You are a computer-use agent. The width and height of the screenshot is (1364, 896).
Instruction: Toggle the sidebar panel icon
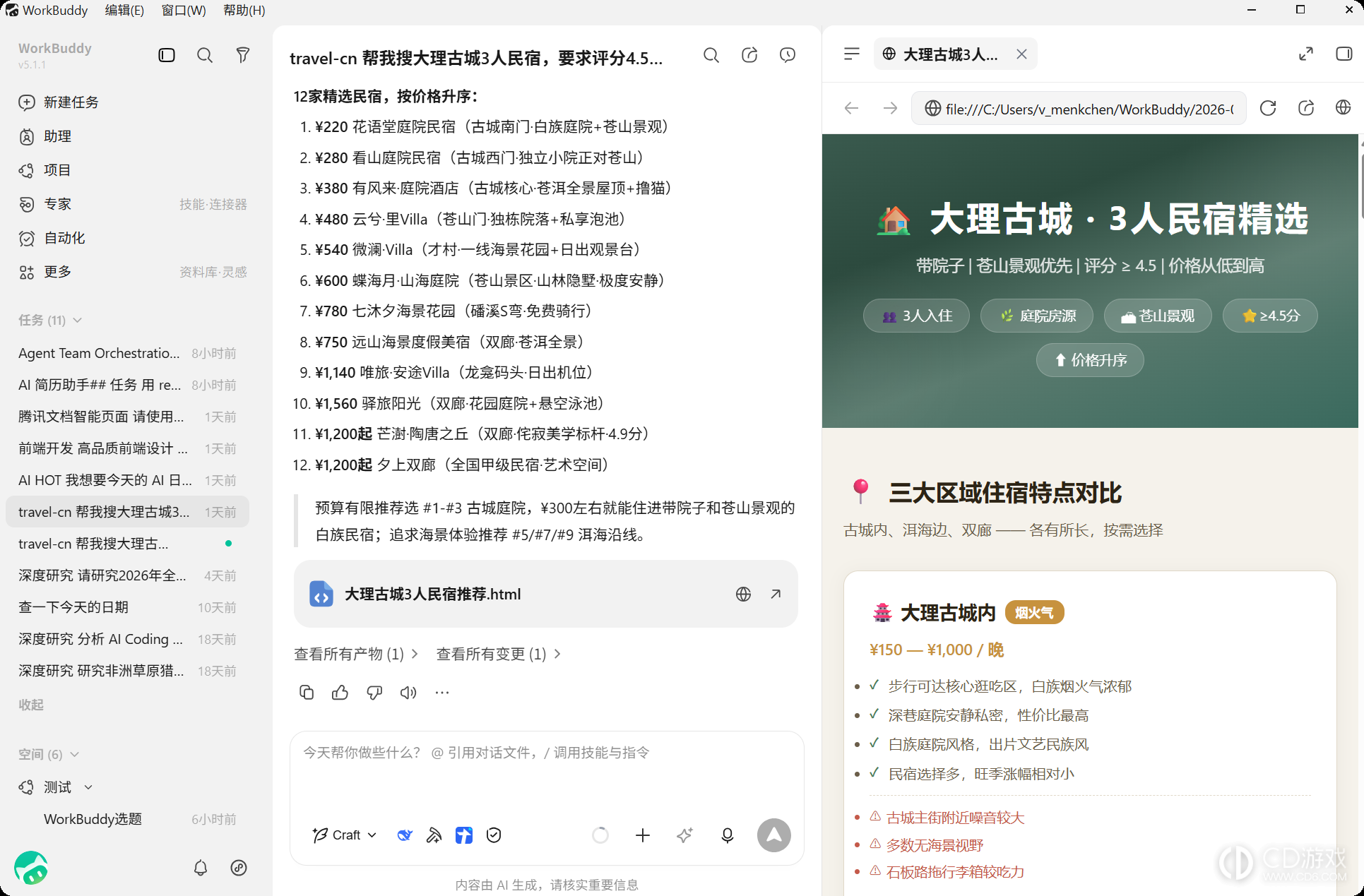pos(167,55)
